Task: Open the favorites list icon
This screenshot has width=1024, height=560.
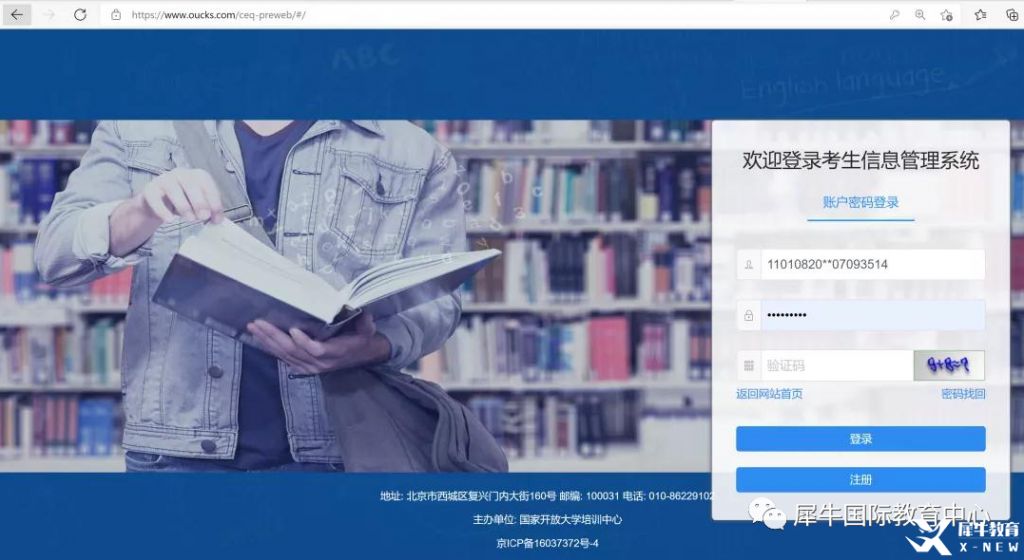Action: pyautogui.click(x=980, y=15)
